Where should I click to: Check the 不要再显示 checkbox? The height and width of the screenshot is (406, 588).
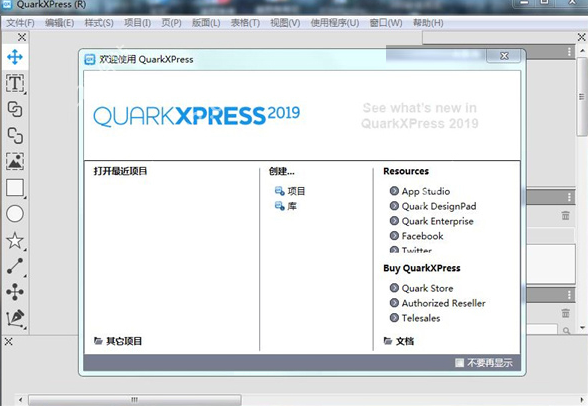point(459,363)
